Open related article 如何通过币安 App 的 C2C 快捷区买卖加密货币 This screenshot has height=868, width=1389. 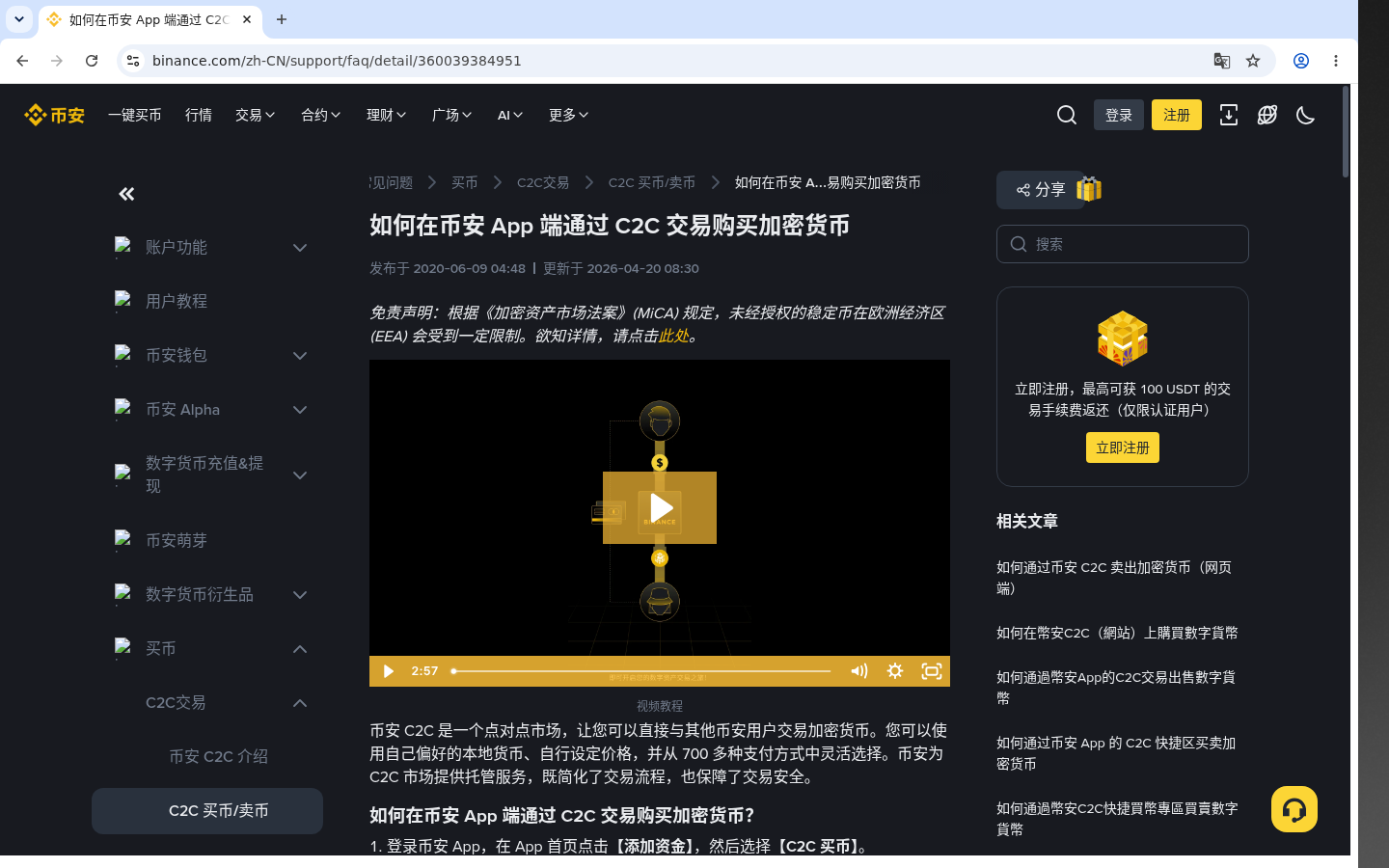[1116, 753]
